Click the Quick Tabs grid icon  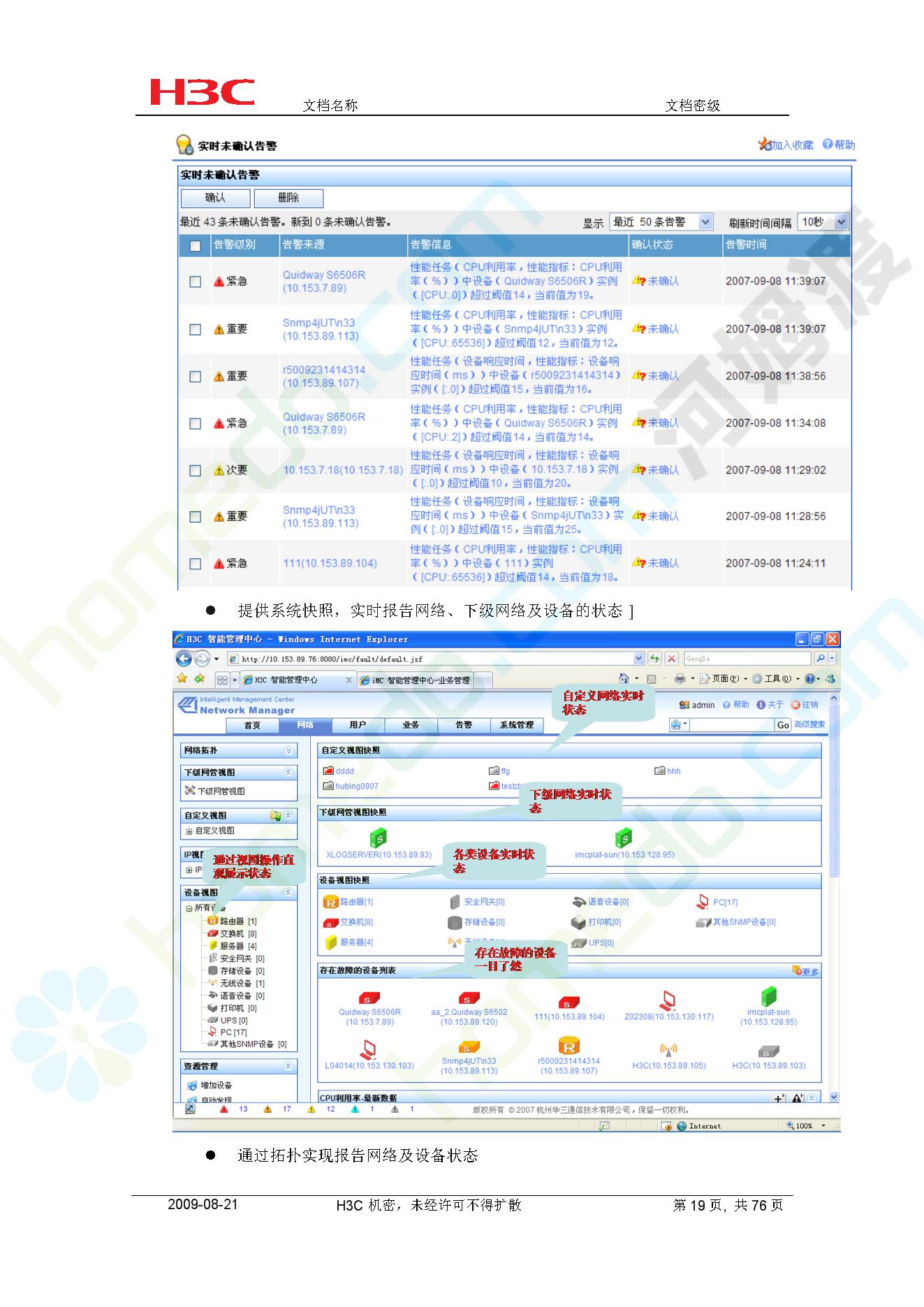tap(222, 680)
